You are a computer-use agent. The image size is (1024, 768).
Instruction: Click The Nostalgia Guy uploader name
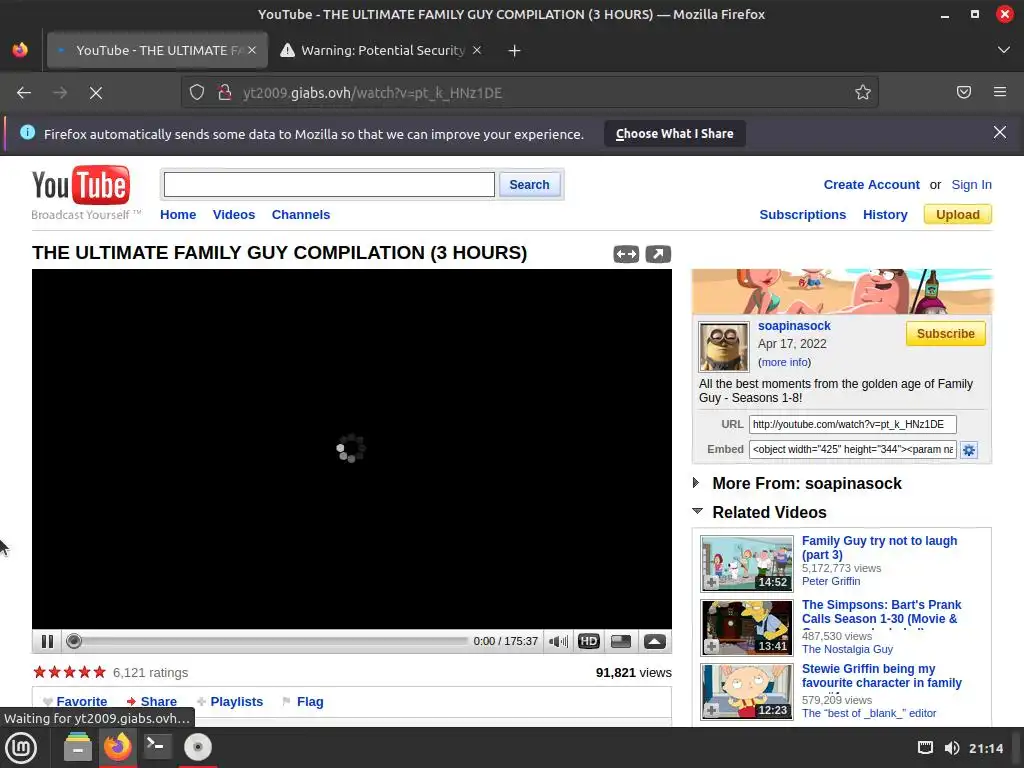847,649
